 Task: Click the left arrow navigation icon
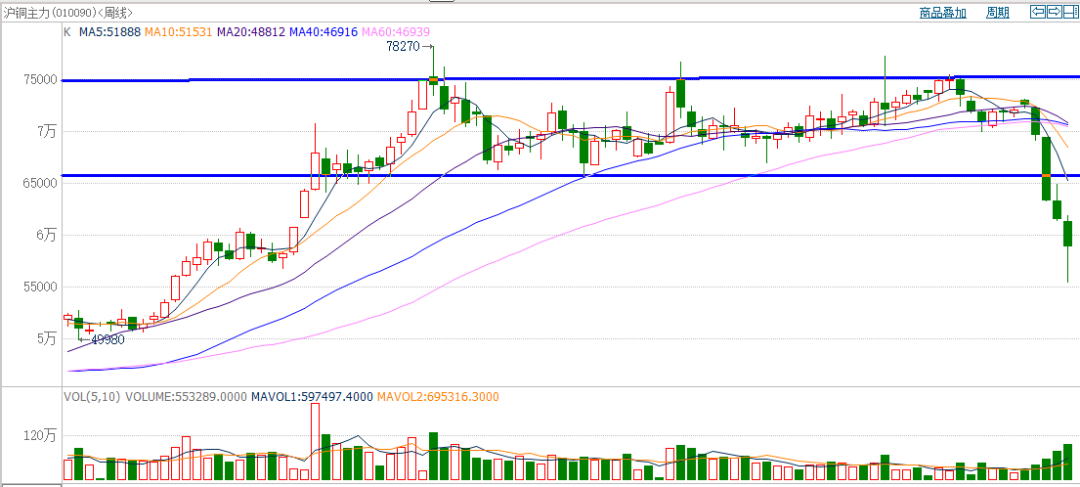click(x=1037, y=12)
